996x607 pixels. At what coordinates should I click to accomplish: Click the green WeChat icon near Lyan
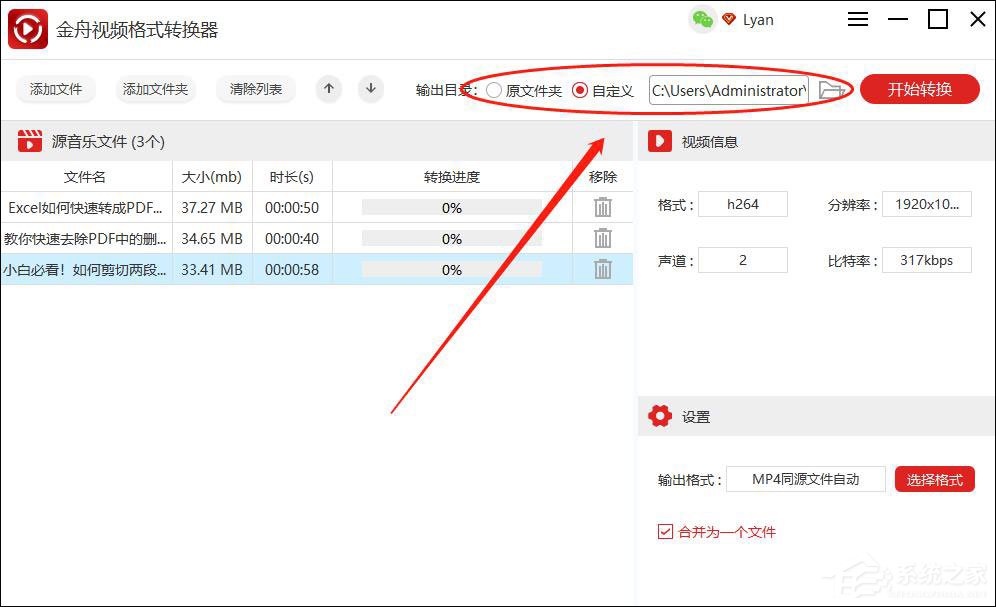click(x=701, y=19)
